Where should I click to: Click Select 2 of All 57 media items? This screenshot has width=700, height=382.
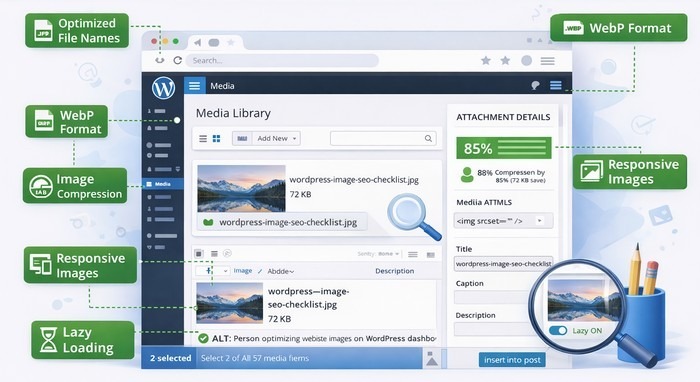(254, 358)
